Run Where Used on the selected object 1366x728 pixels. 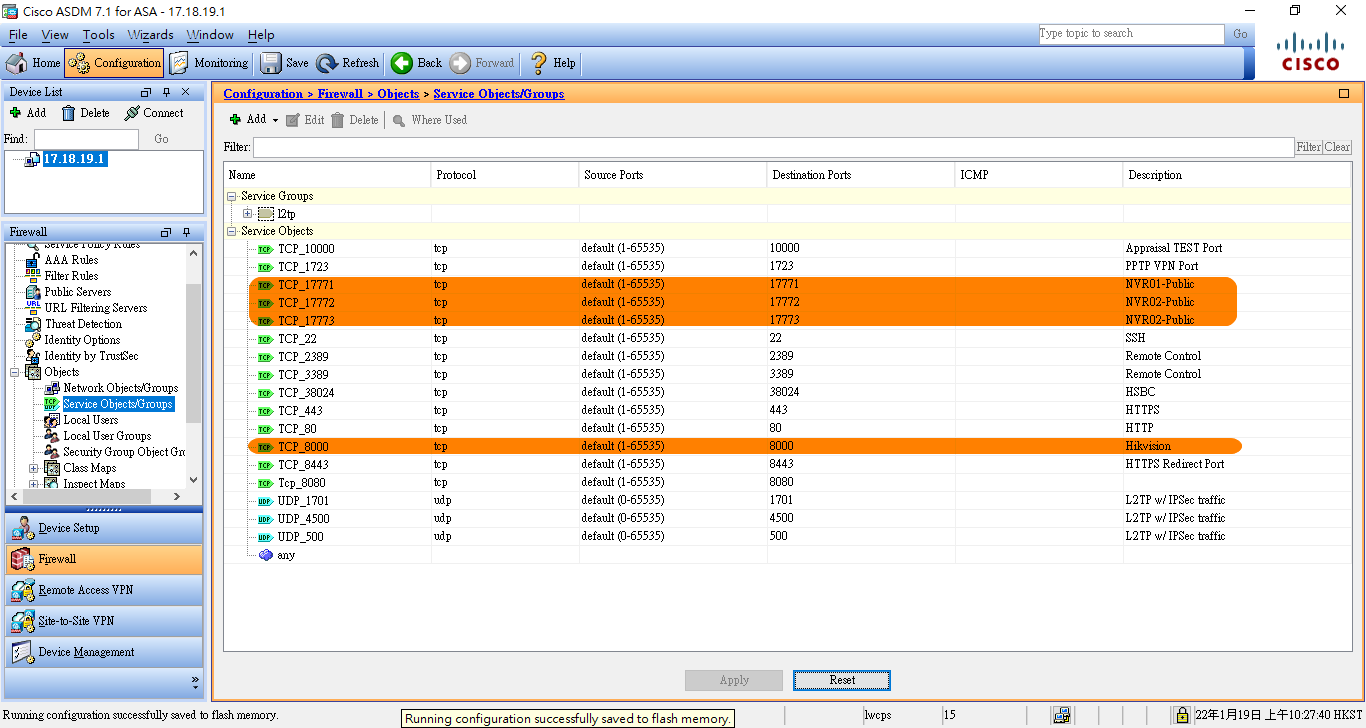click(429, 120)
